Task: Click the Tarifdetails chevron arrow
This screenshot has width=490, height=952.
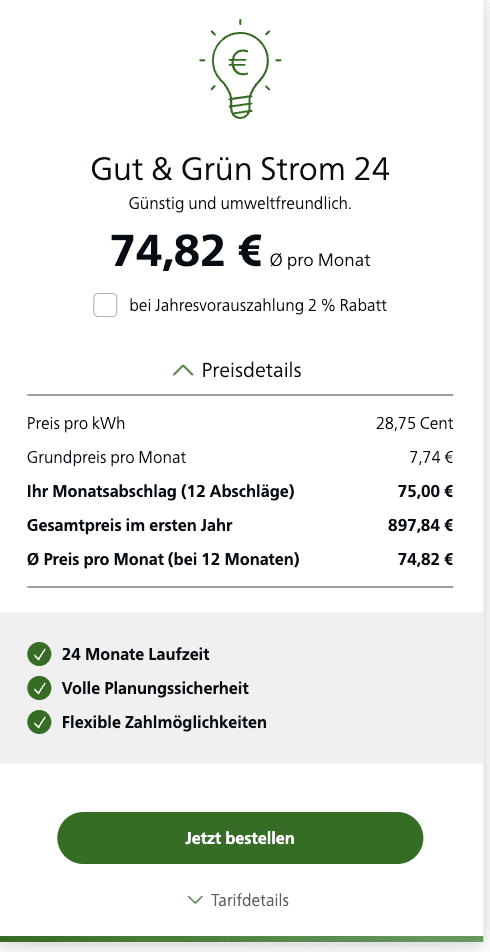Action: pyautogui.click(x=195, y=900)
